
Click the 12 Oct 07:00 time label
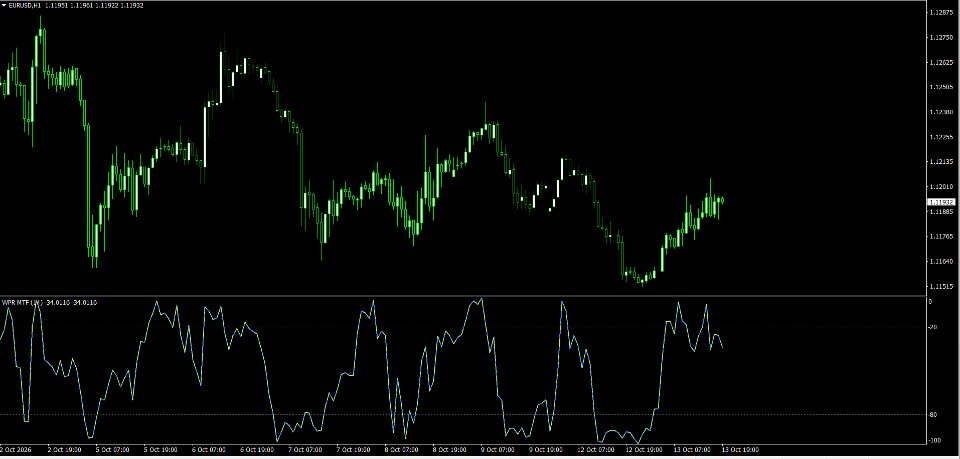596,449
